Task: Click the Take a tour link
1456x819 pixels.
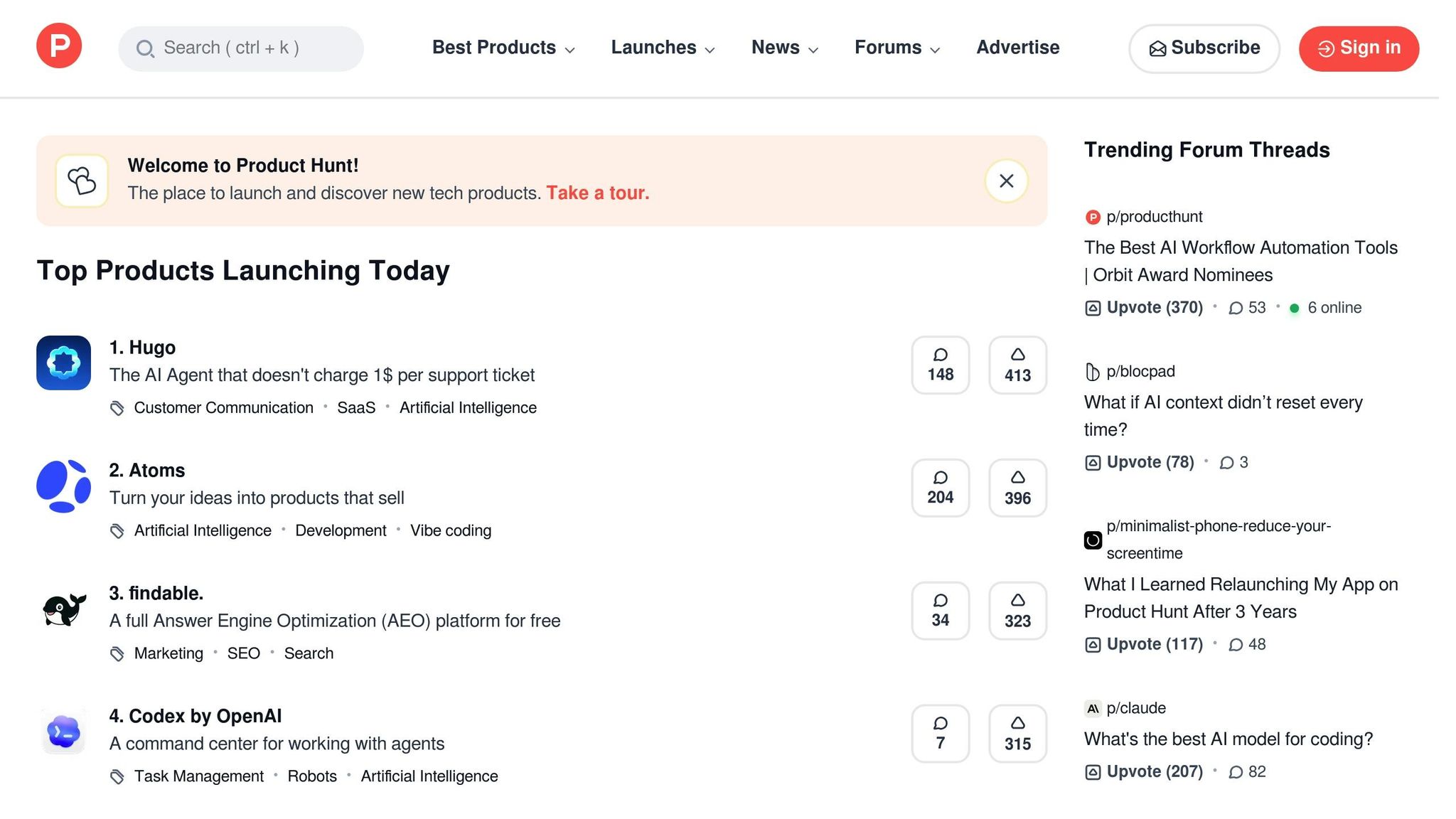Action: coord(598,193)
